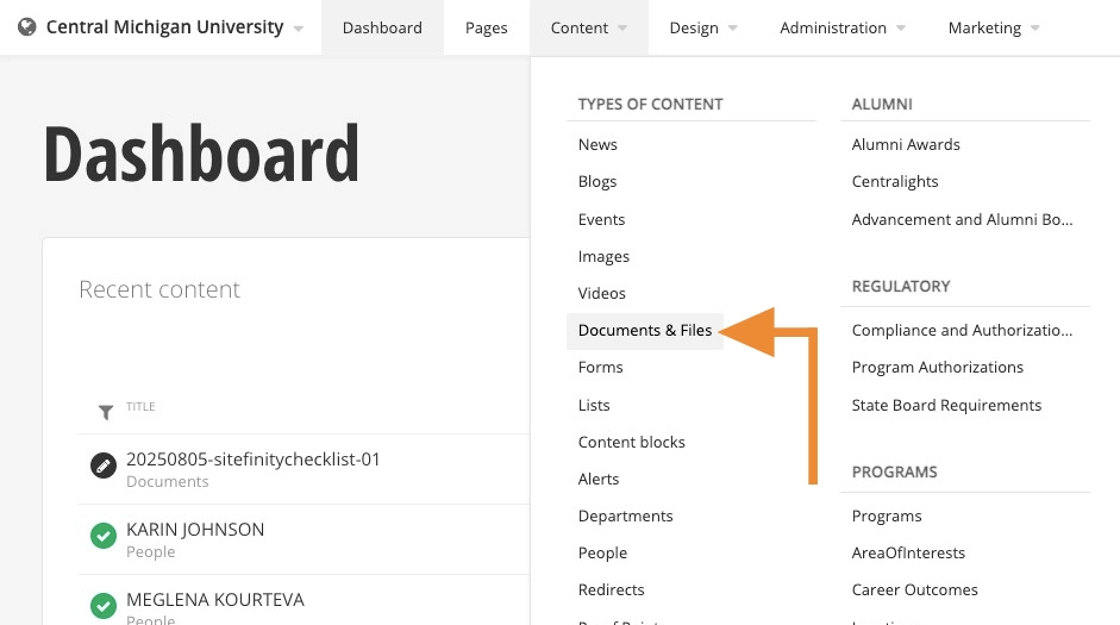
Task: Open Career Outcomes entry
Action: tap(914, 590)
